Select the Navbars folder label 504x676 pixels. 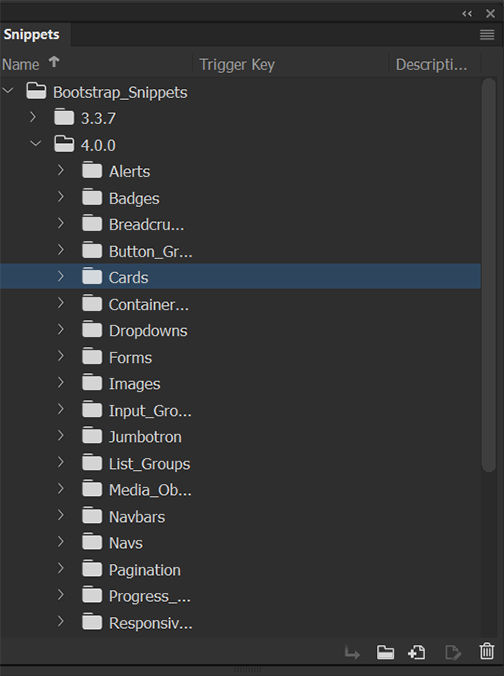pyautogui.click(x=137, y=517)
